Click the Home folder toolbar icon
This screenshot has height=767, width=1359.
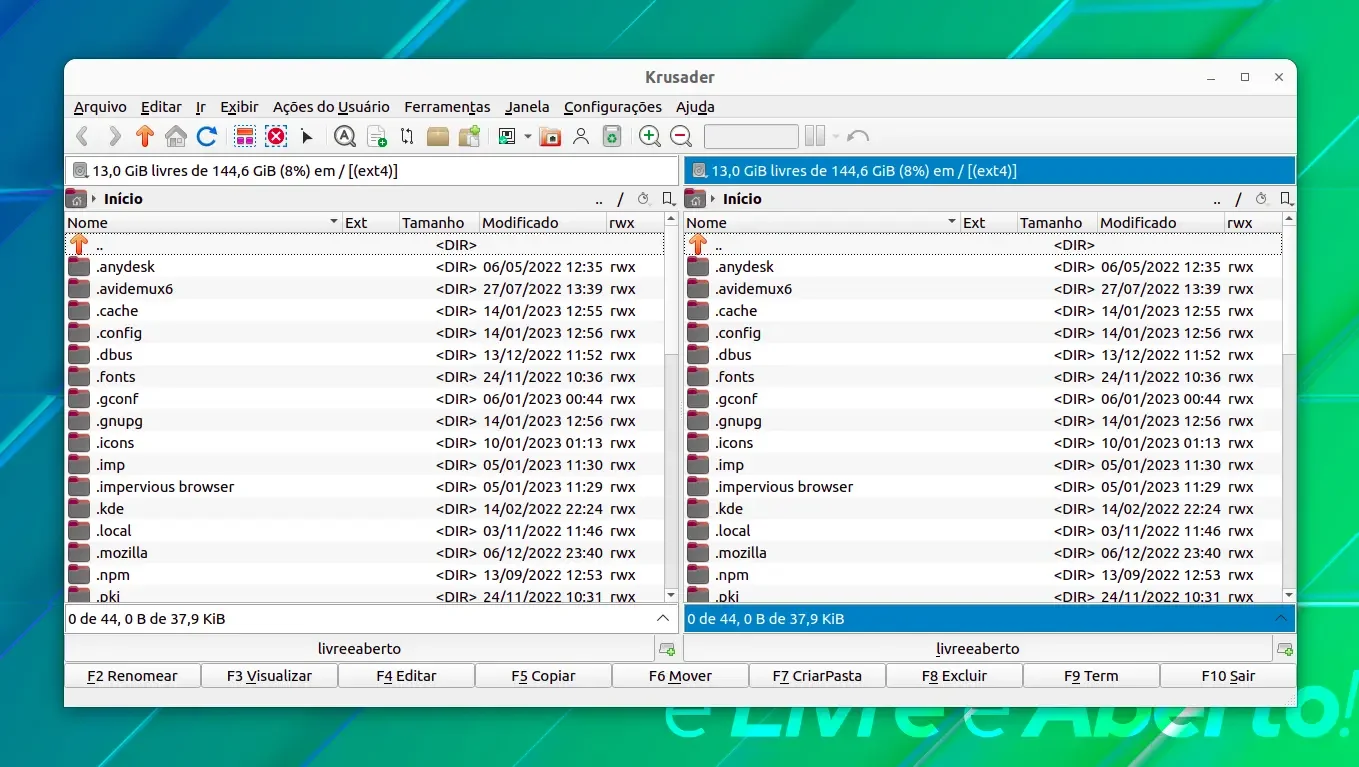[176, 137]
